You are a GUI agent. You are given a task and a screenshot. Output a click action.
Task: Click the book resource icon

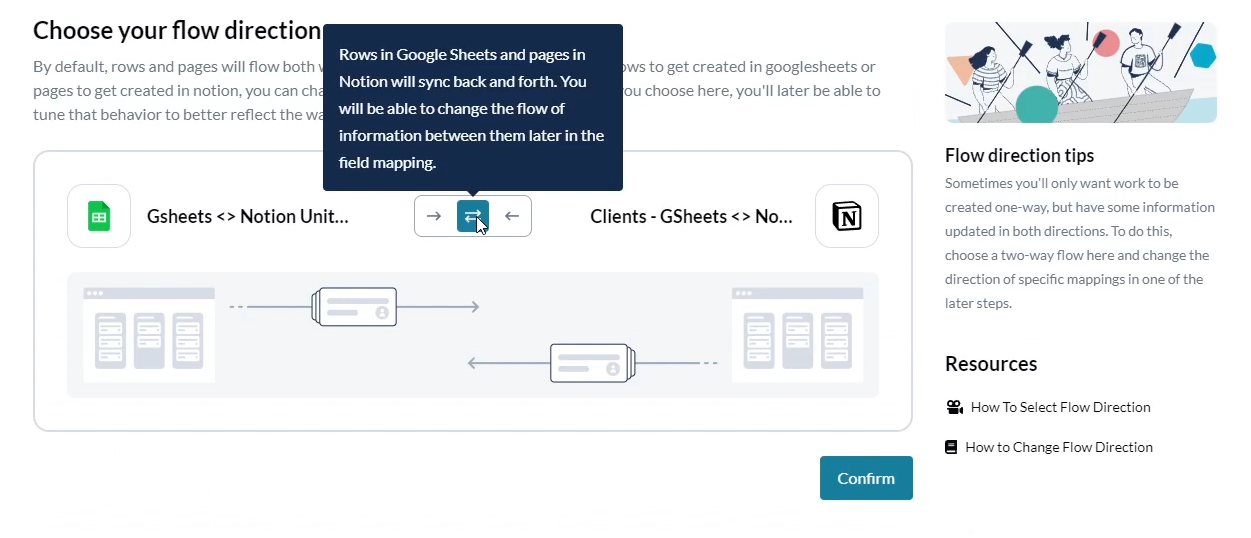click(951, 447)
